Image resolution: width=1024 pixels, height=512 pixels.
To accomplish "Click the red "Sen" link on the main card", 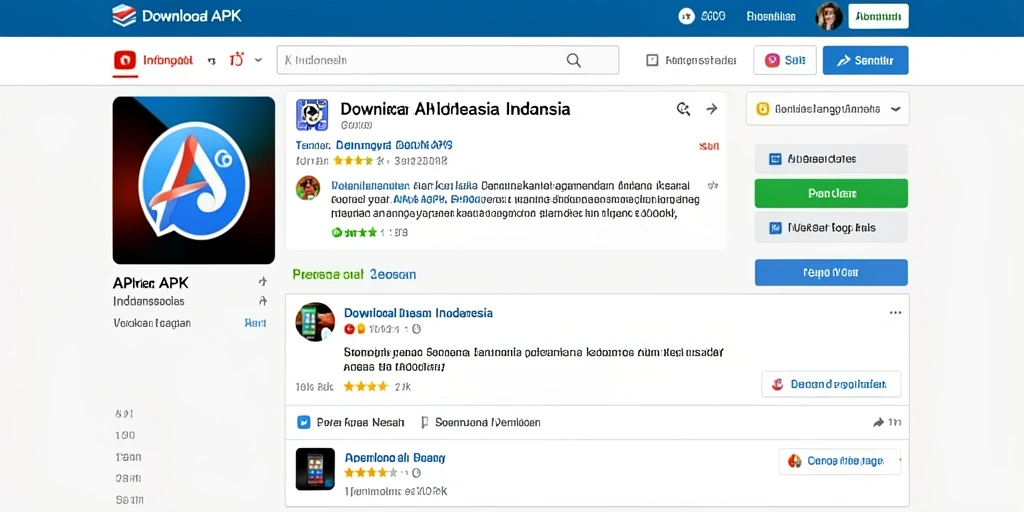I will click(709, 146).
